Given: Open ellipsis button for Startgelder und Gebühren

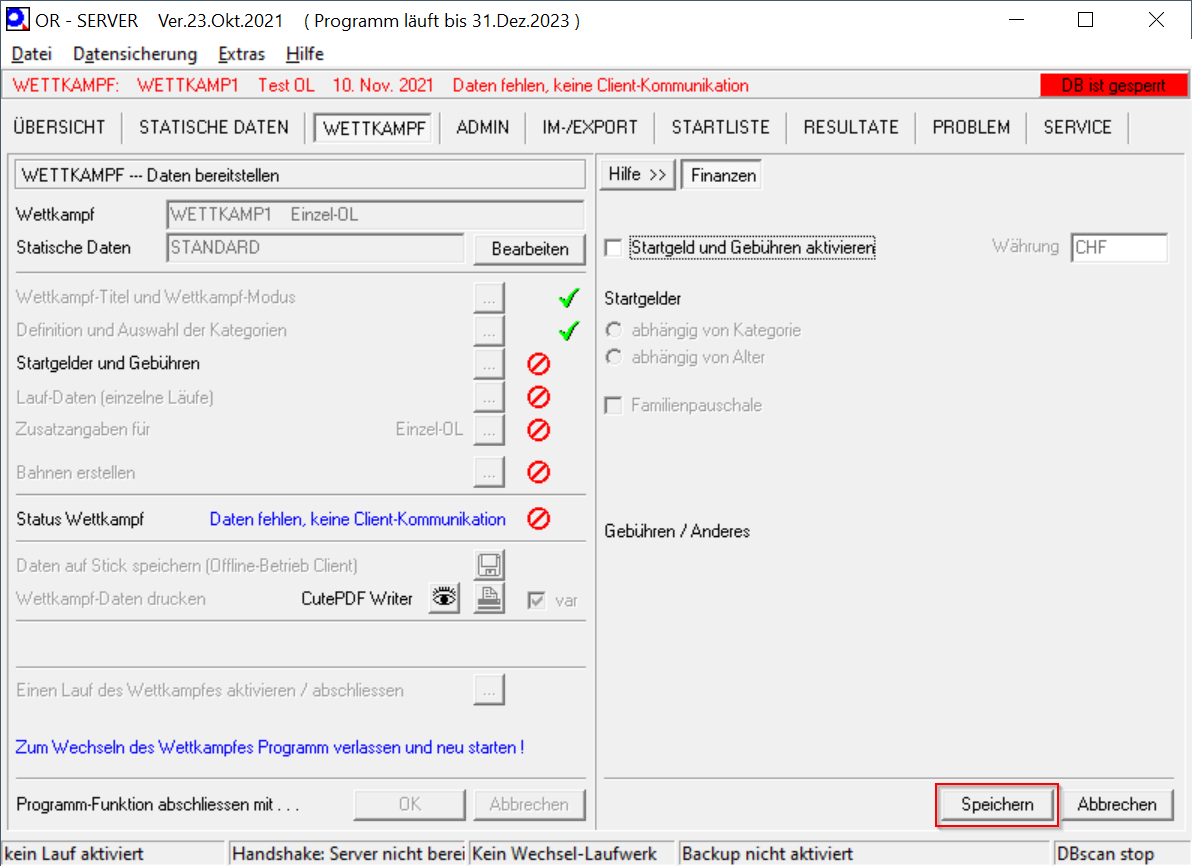Looking at the screenshot, I should tap(489, 364).
